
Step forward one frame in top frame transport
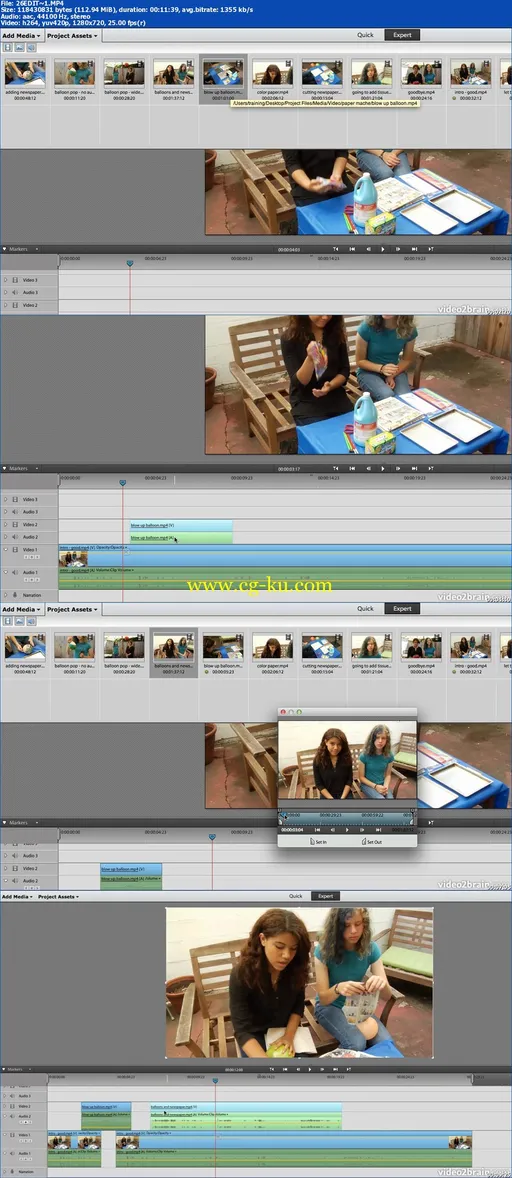[398, 249]
